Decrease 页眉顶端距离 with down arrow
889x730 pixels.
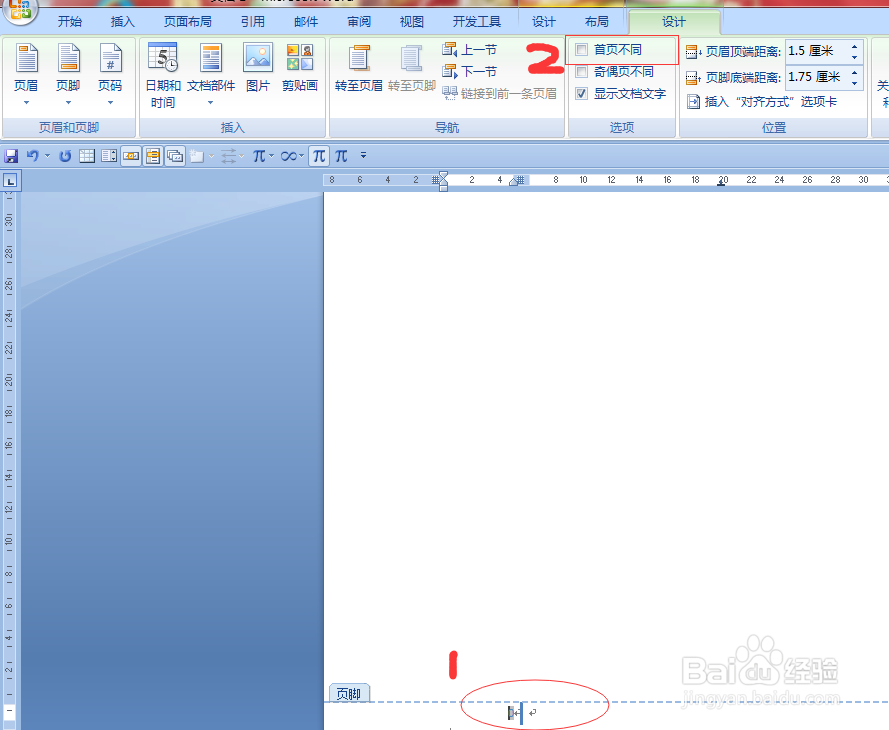(x=854, y=57)
